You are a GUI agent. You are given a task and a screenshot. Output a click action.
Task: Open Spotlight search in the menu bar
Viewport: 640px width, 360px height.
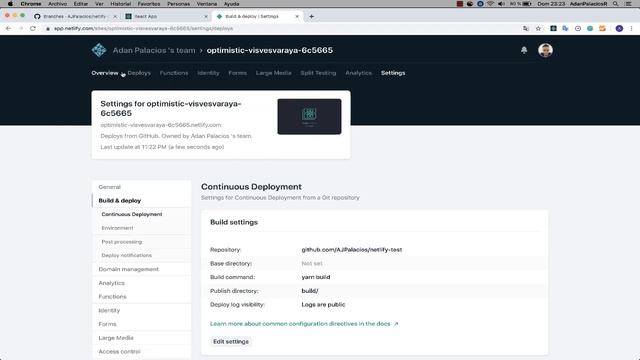coord(616,4)
